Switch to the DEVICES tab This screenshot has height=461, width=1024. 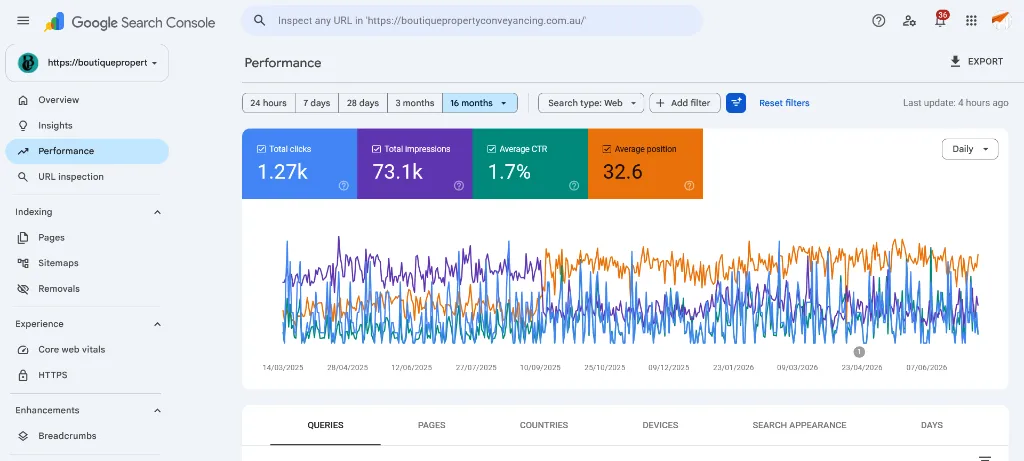tap(660, 425)
